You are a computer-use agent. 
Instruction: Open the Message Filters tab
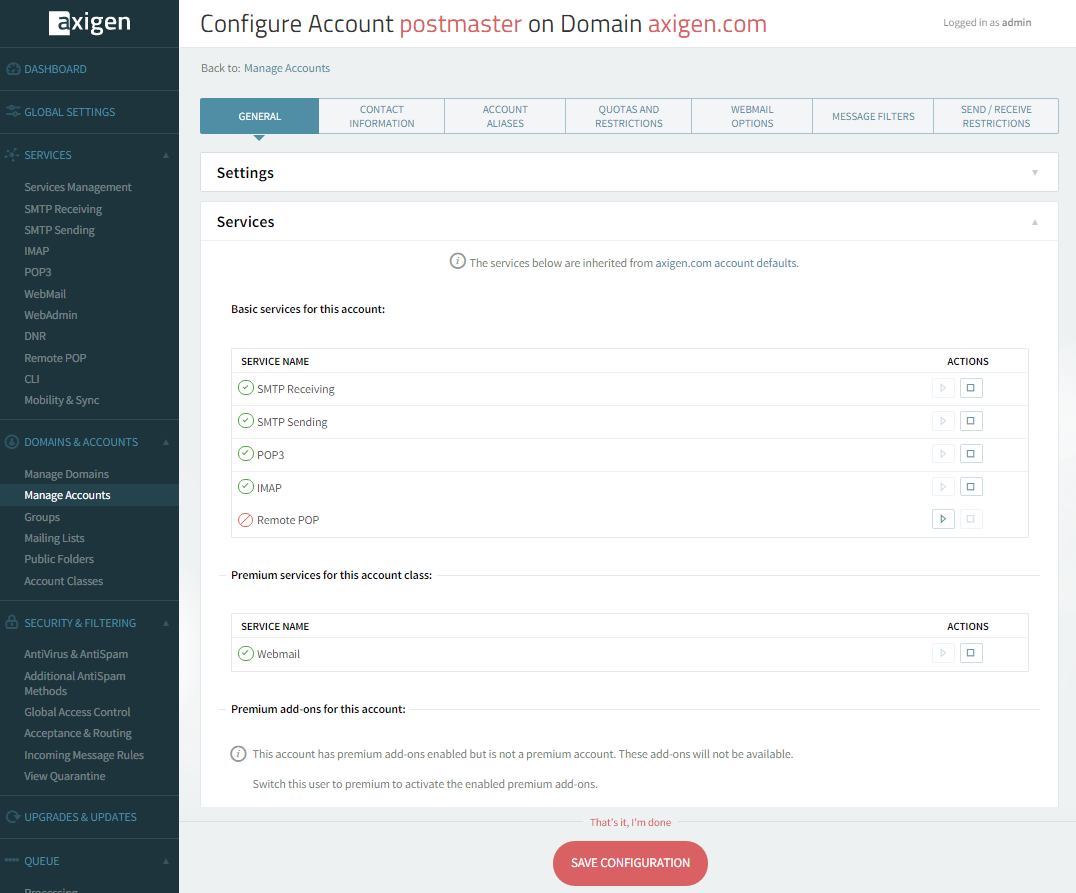point(873,116)
